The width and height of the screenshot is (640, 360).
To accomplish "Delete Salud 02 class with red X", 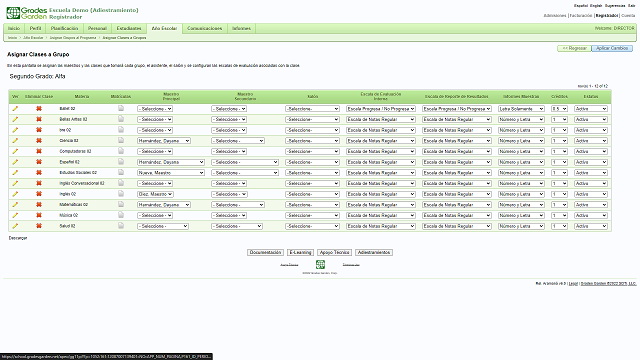I will pos(39,226).
